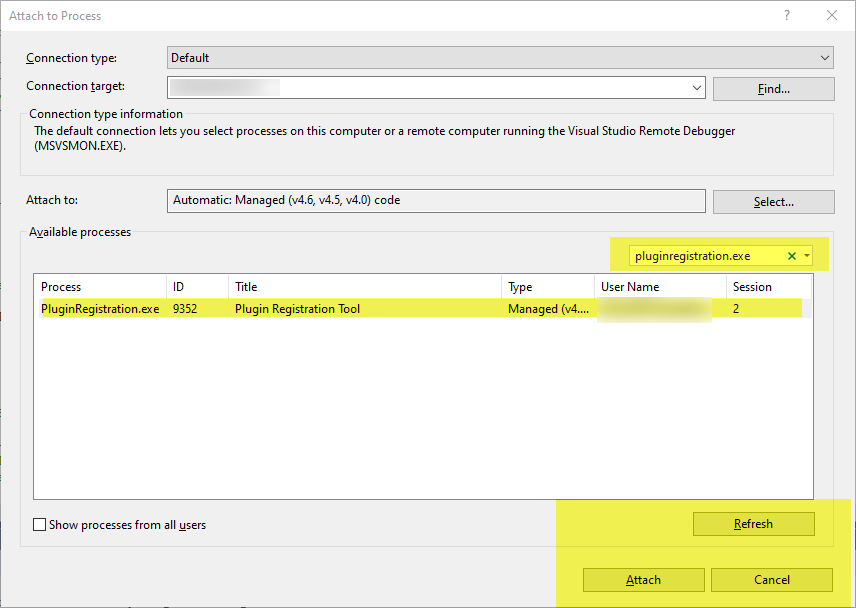Click session value 2 cell
This screenshot has height=608, width=856.
pyautogui.click(x=736, y=309)
